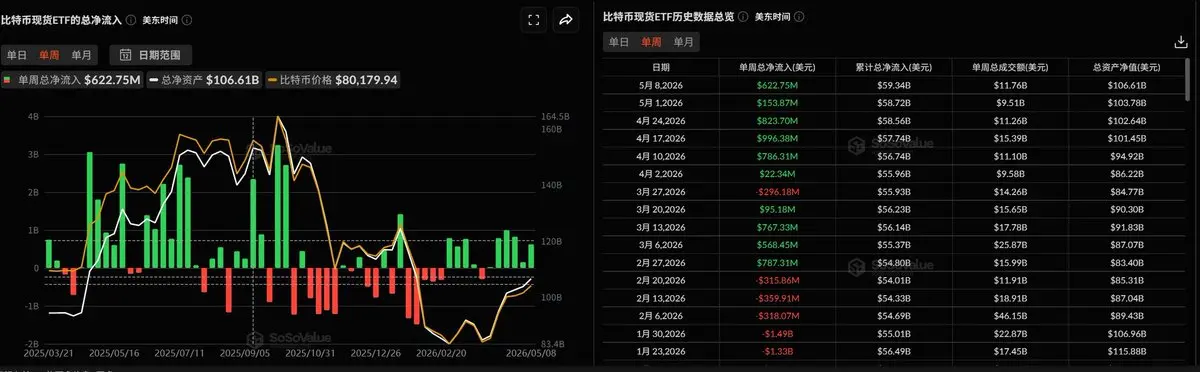Image resolution: width=1200 pixels, height=372 pixels.
Task: Click the $59.34B cumulative inflow cell
Action: click(x=893, y=85)
